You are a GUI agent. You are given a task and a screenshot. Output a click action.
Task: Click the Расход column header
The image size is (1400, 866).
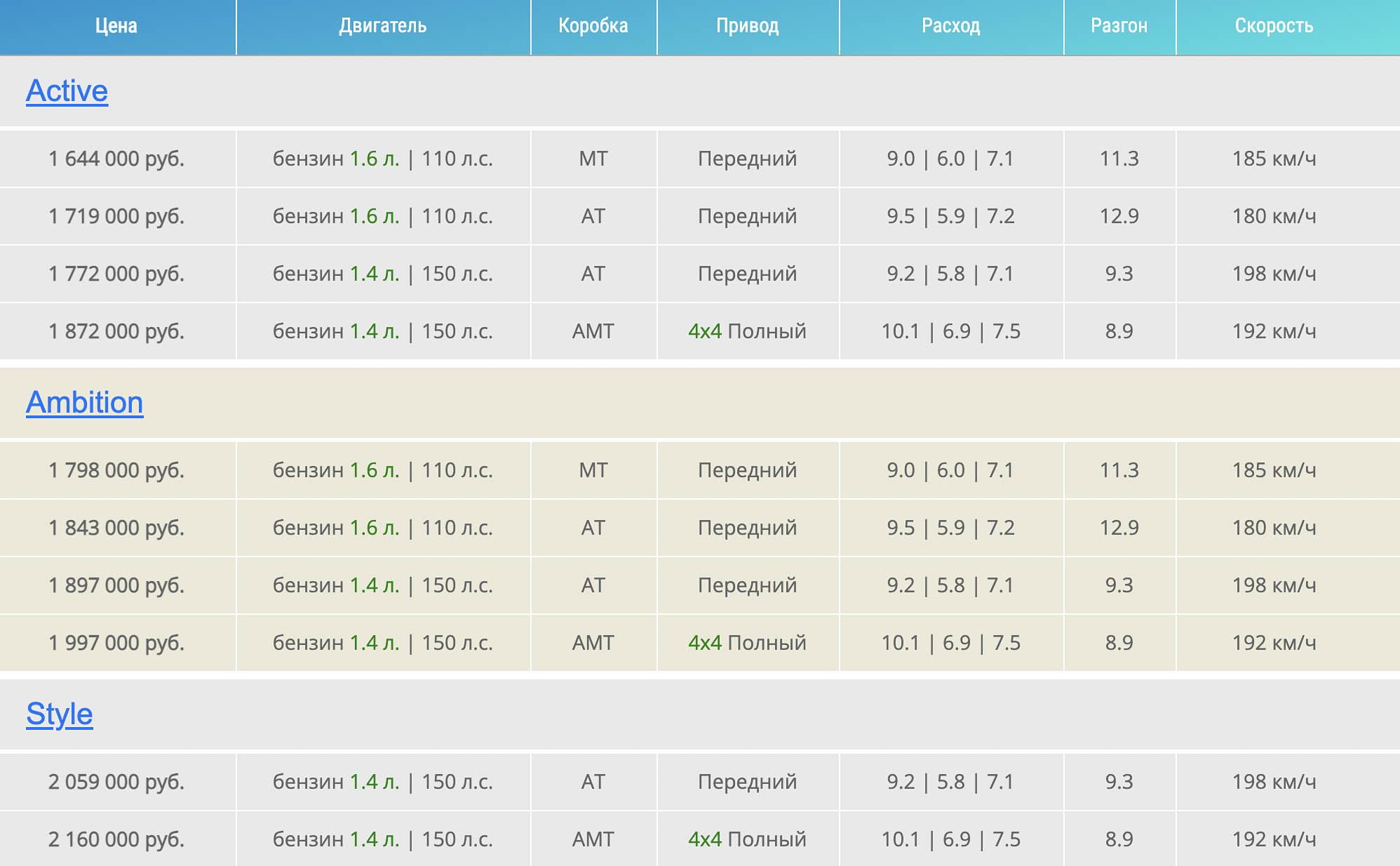(x=951, y=27)
